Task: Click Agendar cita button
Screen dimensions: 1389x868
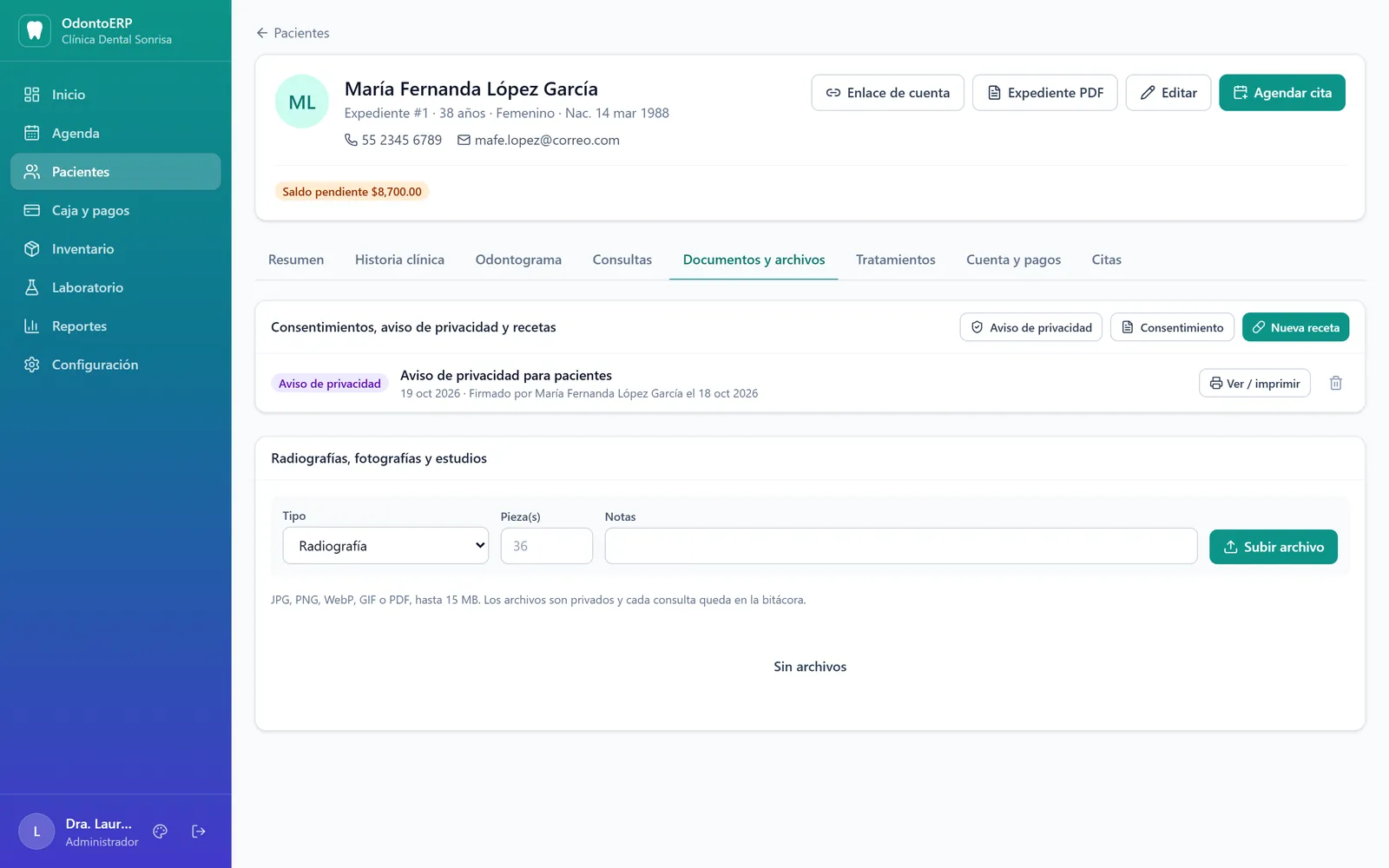Action: tap(1282, 93)
